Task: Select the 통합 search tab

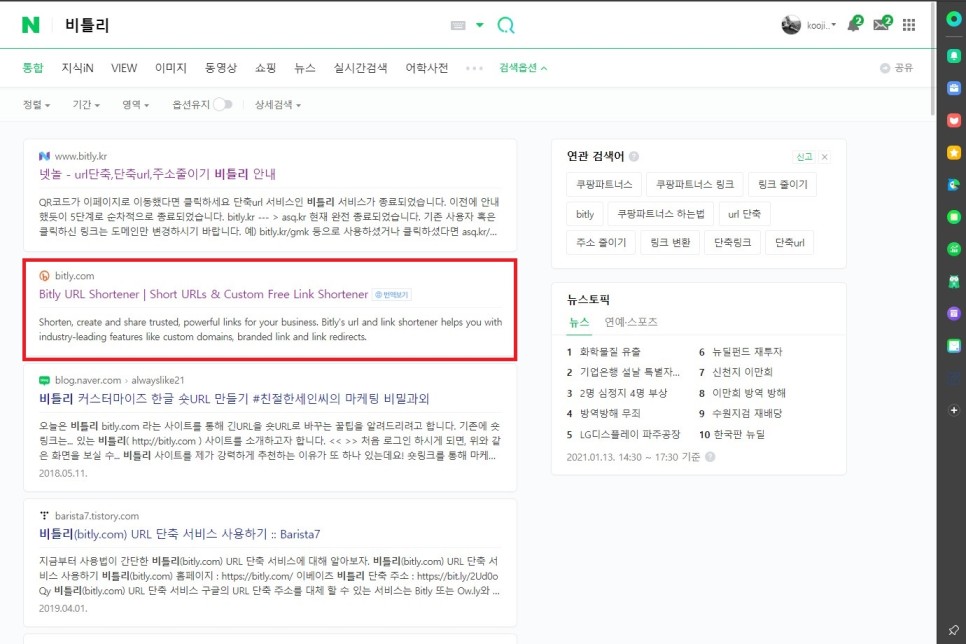Action: [x=33, y=68]
